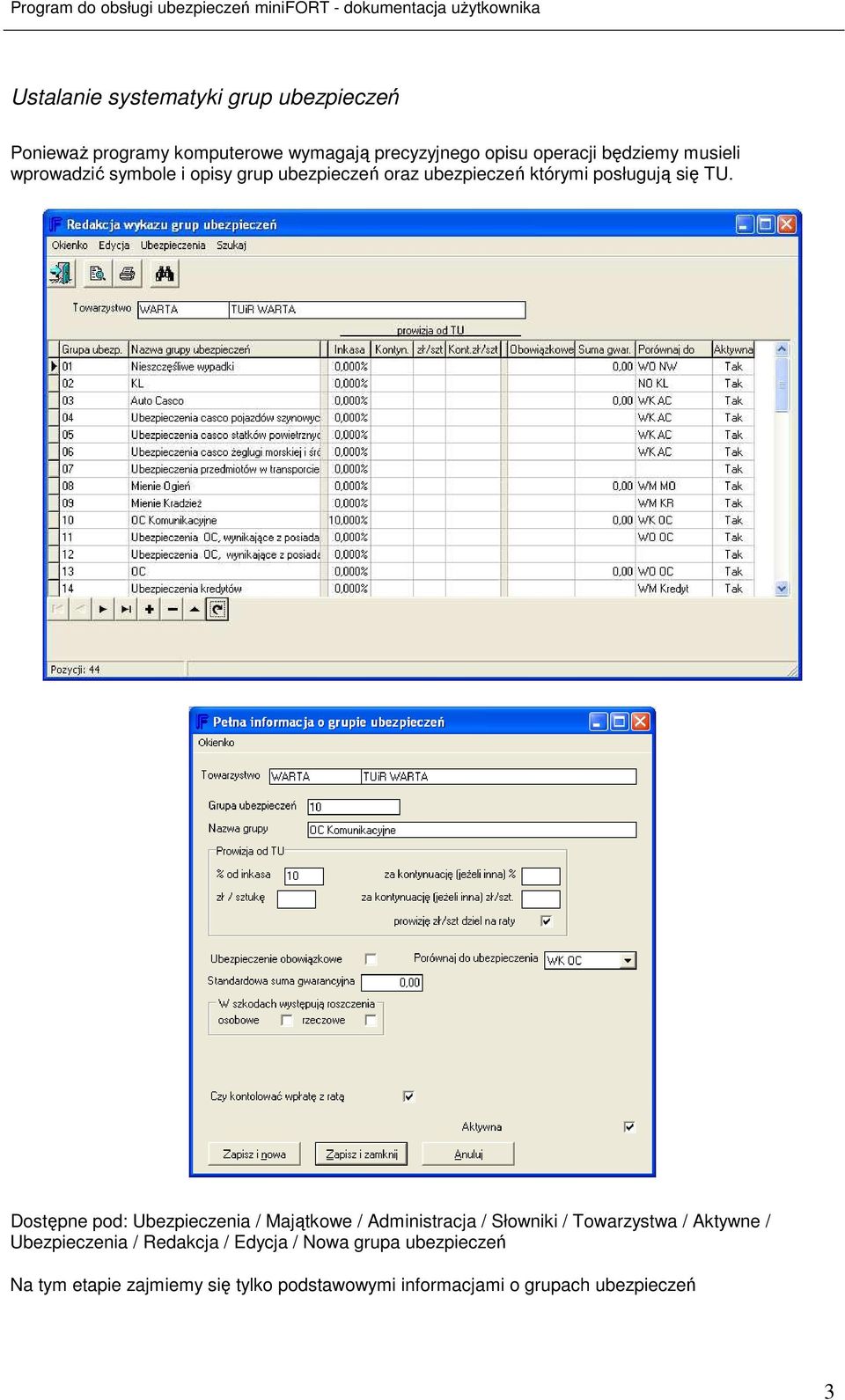Click 'Standardowa suma gwarancyjna' field

[x=393, y=983]
